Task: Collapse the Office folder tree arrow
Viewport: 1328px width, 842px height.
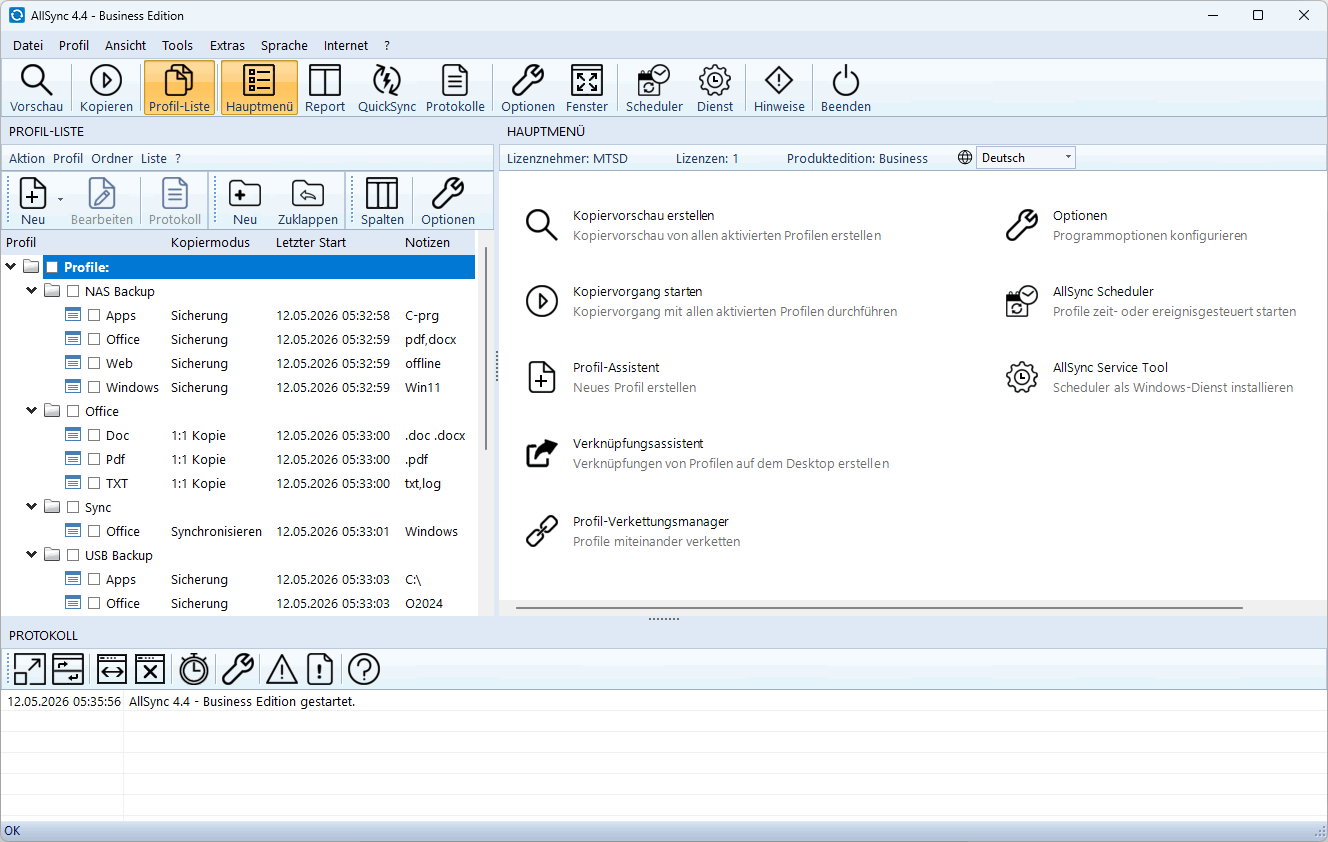Action: pos(32,410)
